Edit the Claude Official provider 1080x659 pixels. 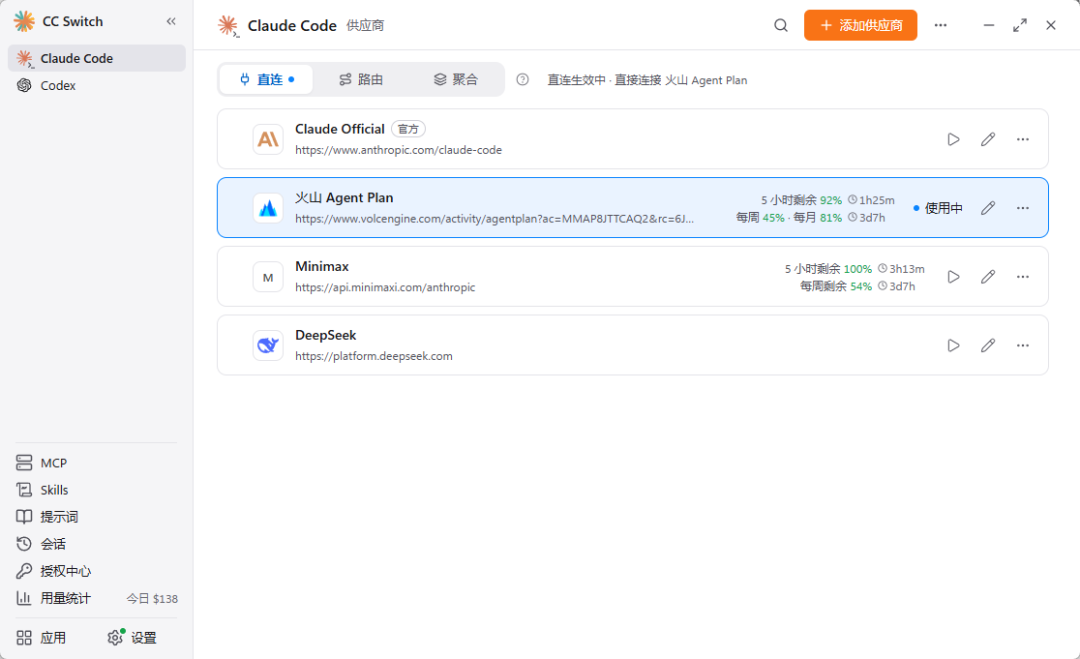988,139
